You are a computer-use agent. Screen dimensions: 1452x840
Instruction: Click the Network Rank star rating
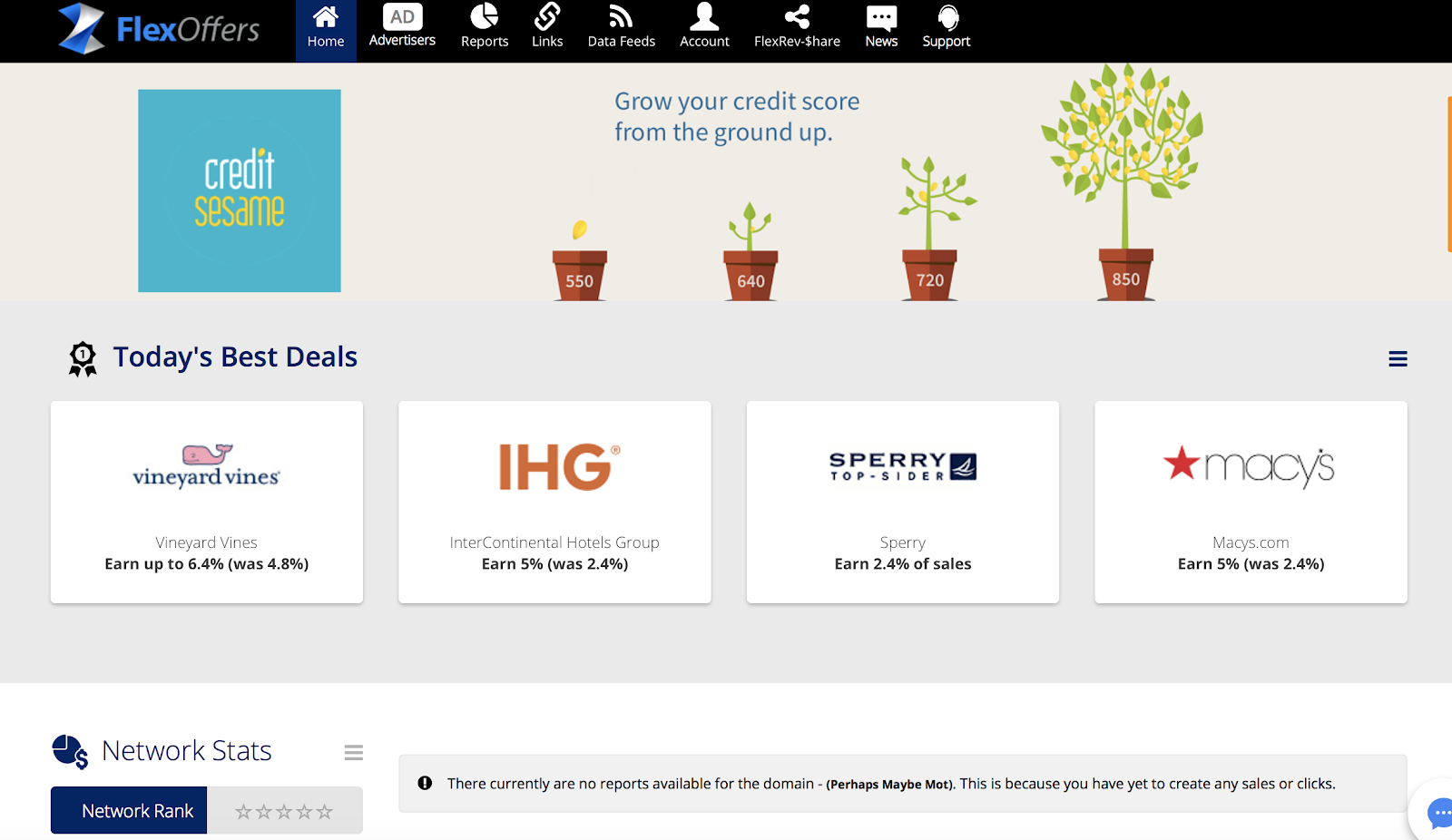tap(284, 812)
